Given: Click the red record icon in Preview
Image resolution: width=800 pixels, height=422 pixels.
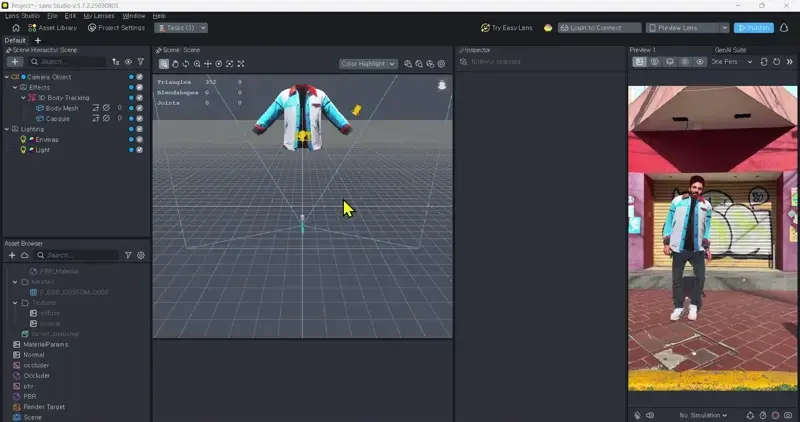Looking at the screenshot, I should [x=776, y=415].
